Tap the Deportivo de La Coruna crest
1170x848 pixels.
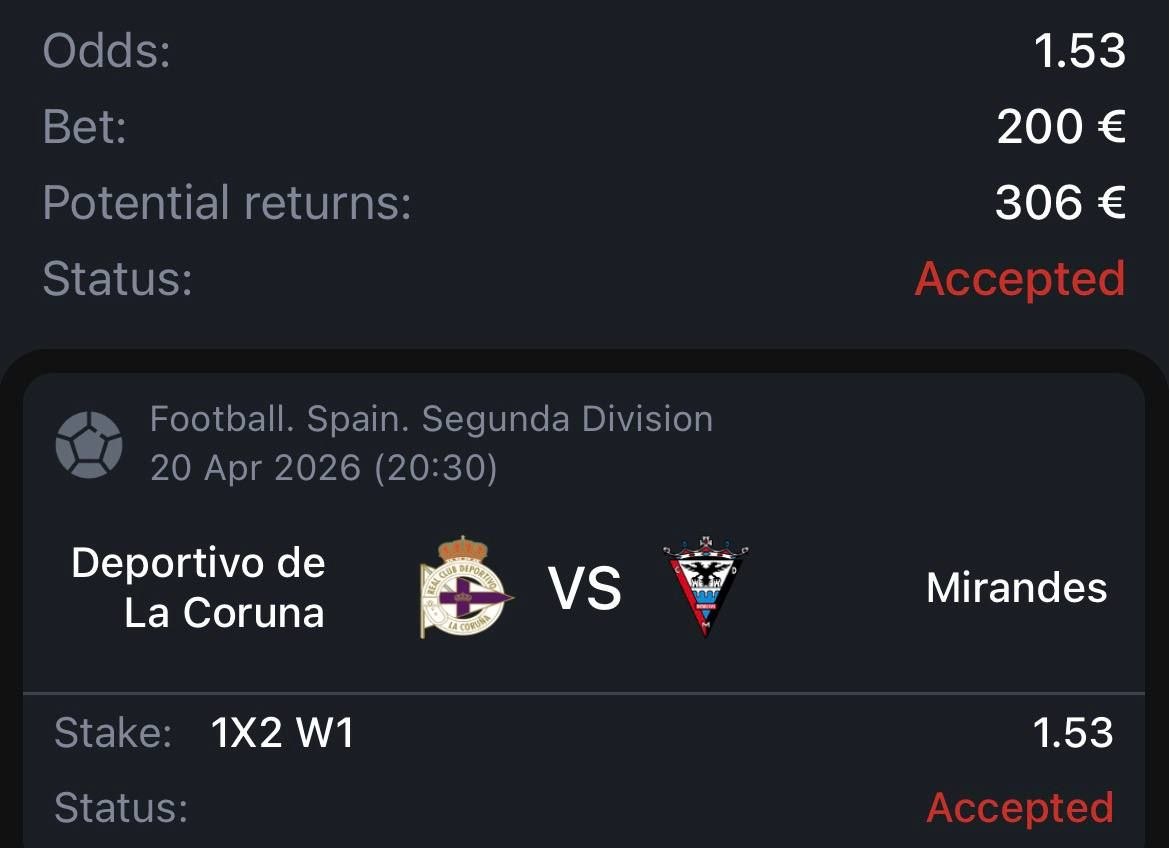coord(465,587)
